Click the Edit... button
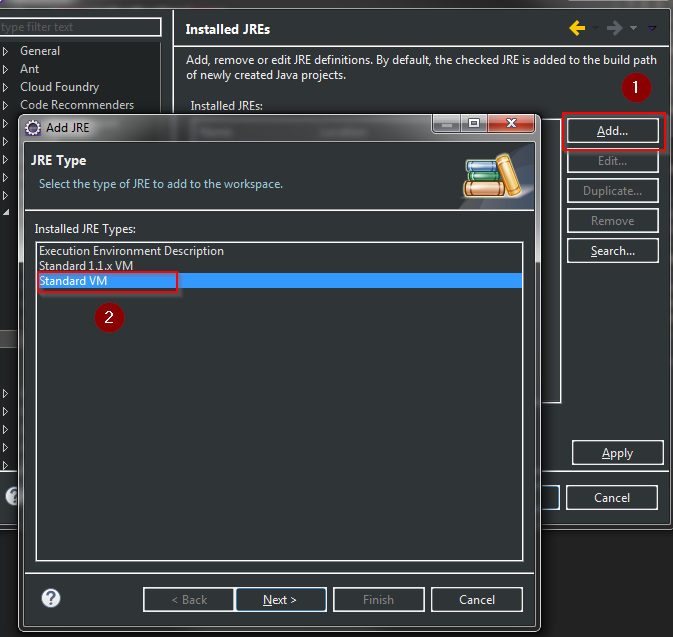This screenshot has height=637, width=673. (612, 161)
